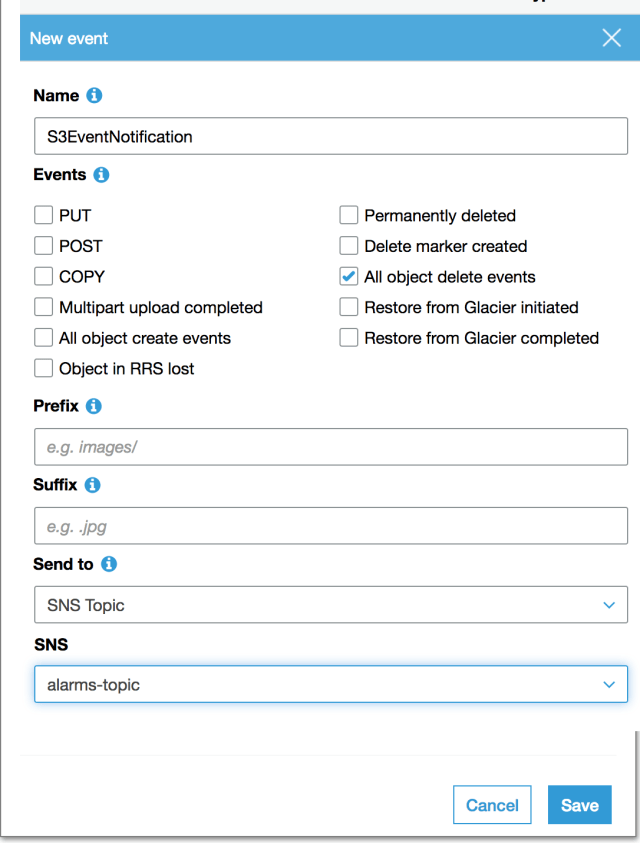Check the Object in RRS lost box
Screen dimensions: 640x843
(43, 369)
